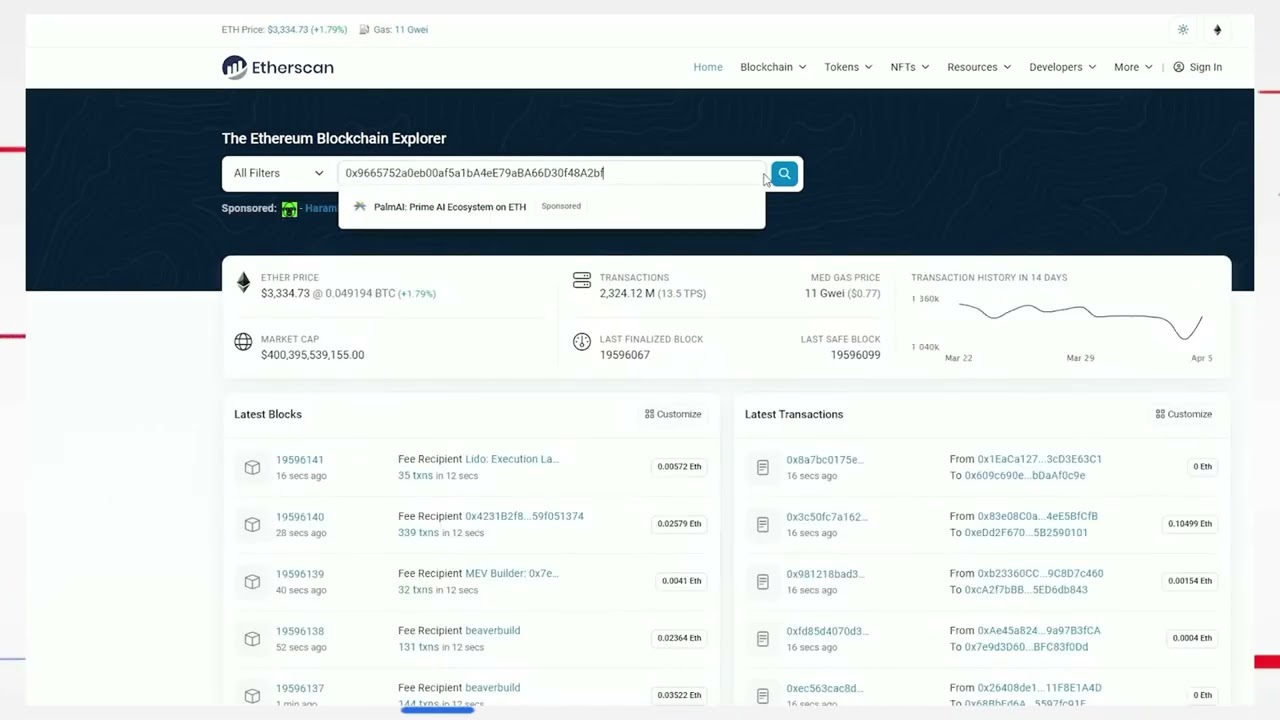Image resolution: width=1280 pixels, height=720 pixels.
Task: Expand the Tokens menu
Action: point(848,67)
